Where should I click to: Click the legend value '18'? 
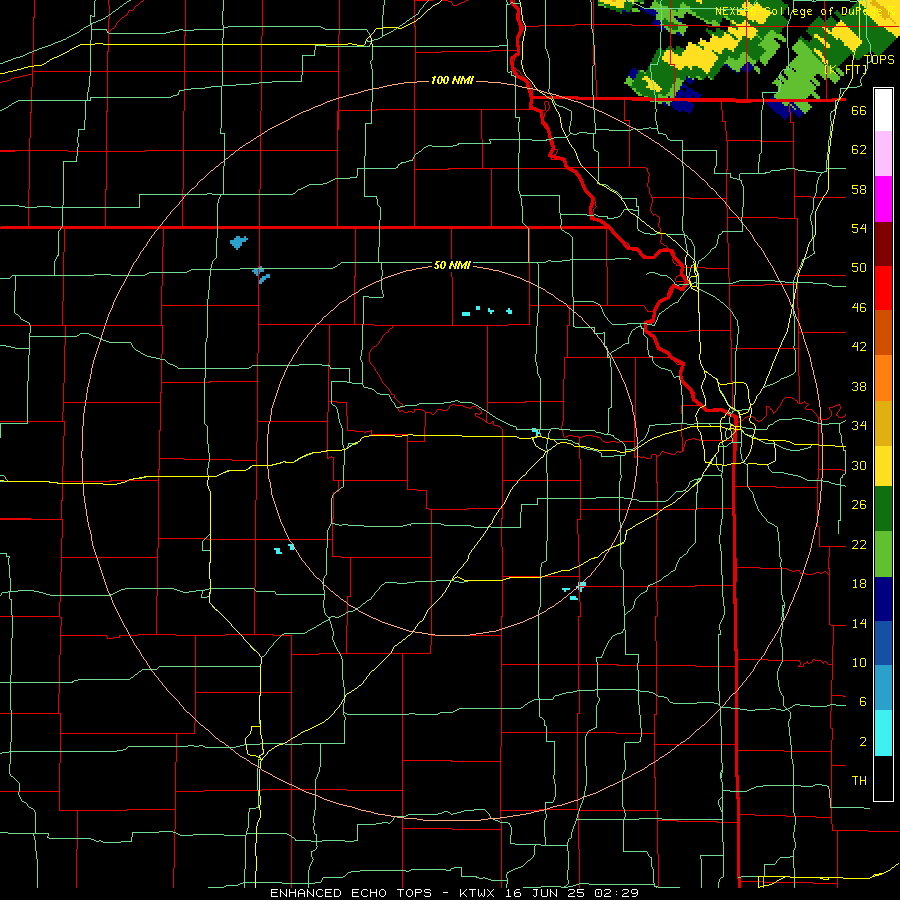tap(859, 584)
